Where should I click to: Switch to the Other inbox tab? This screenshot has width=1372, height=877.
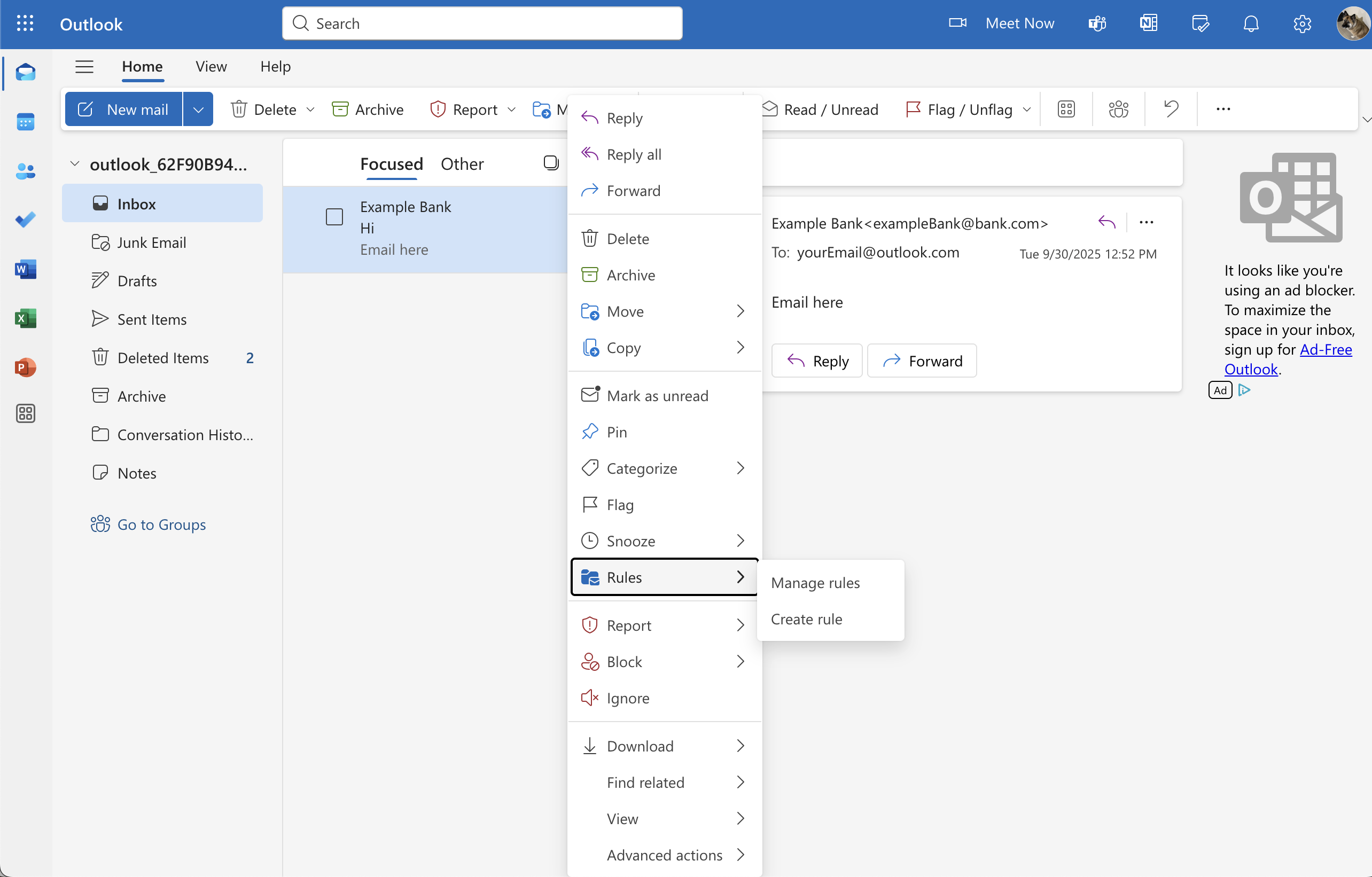pyautogui.click(x=462, y=164)
